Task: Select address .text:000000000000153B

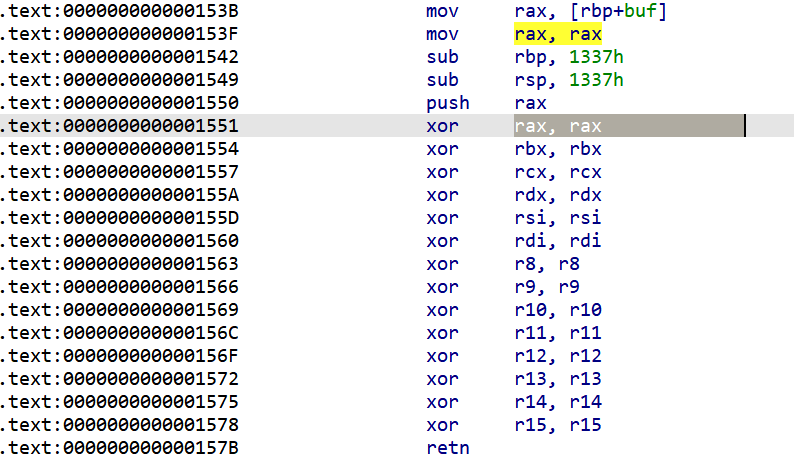Action: click(119, 11)
